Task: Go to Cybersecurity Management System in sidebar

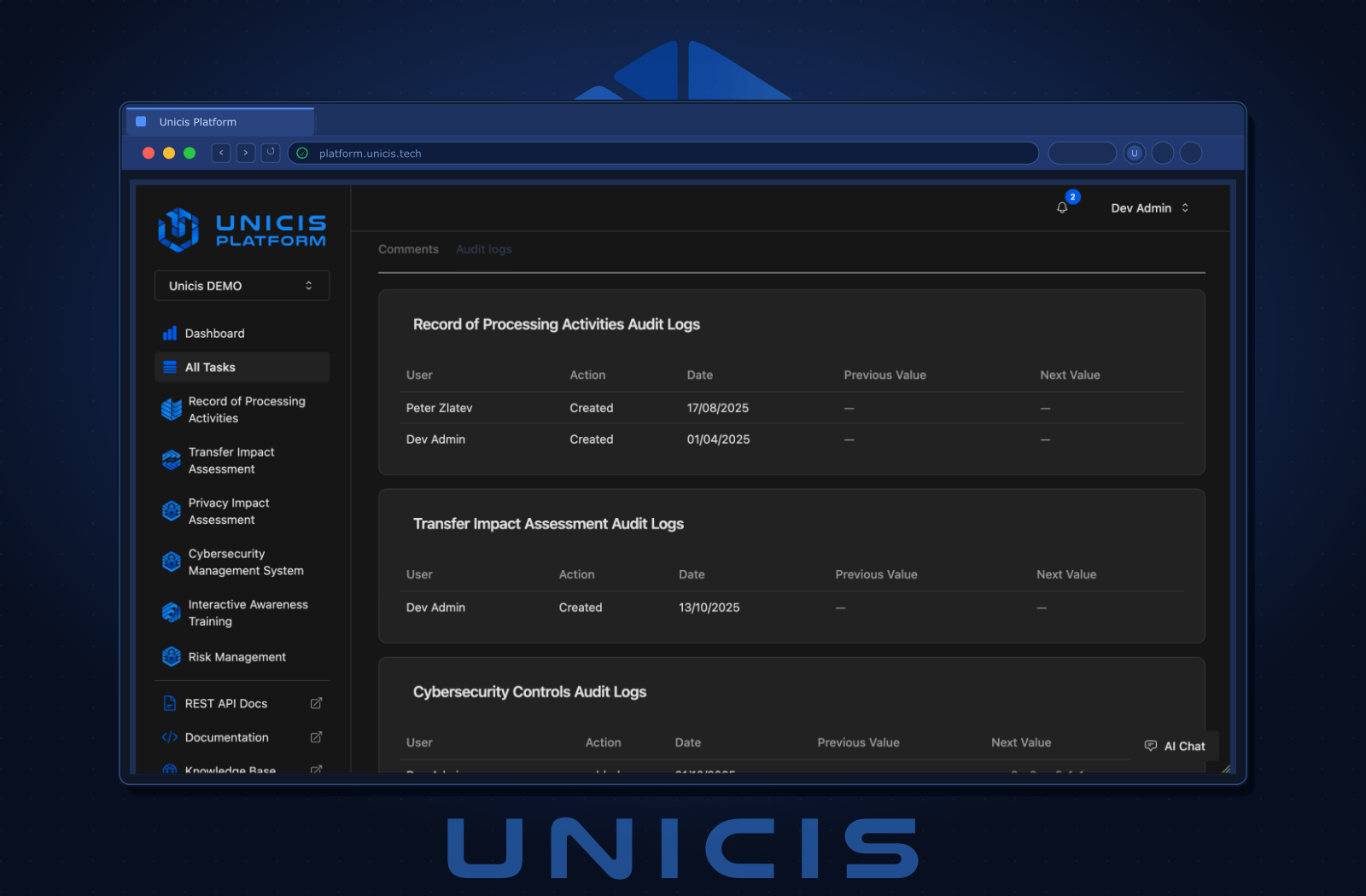Action: [x=242, y=562]
